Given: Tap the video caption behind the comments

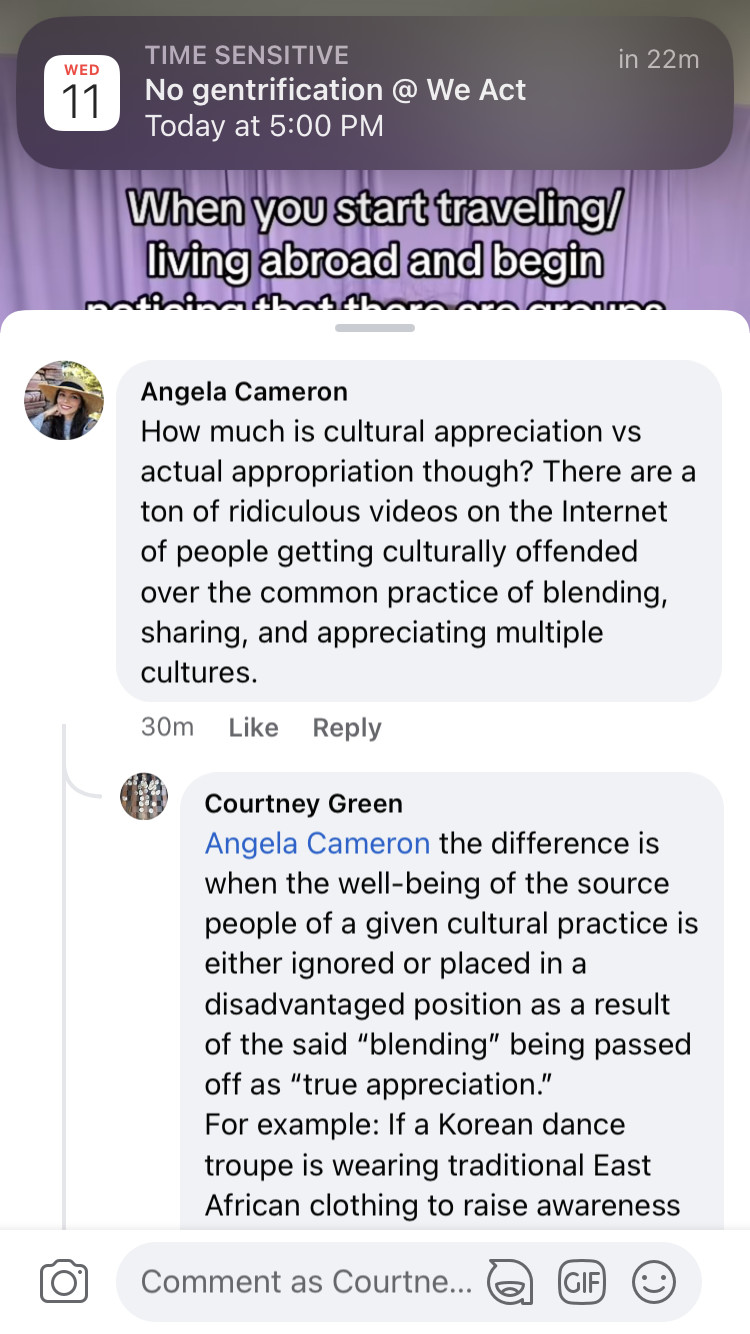Looking at the screenshot, I should [375, 235].
